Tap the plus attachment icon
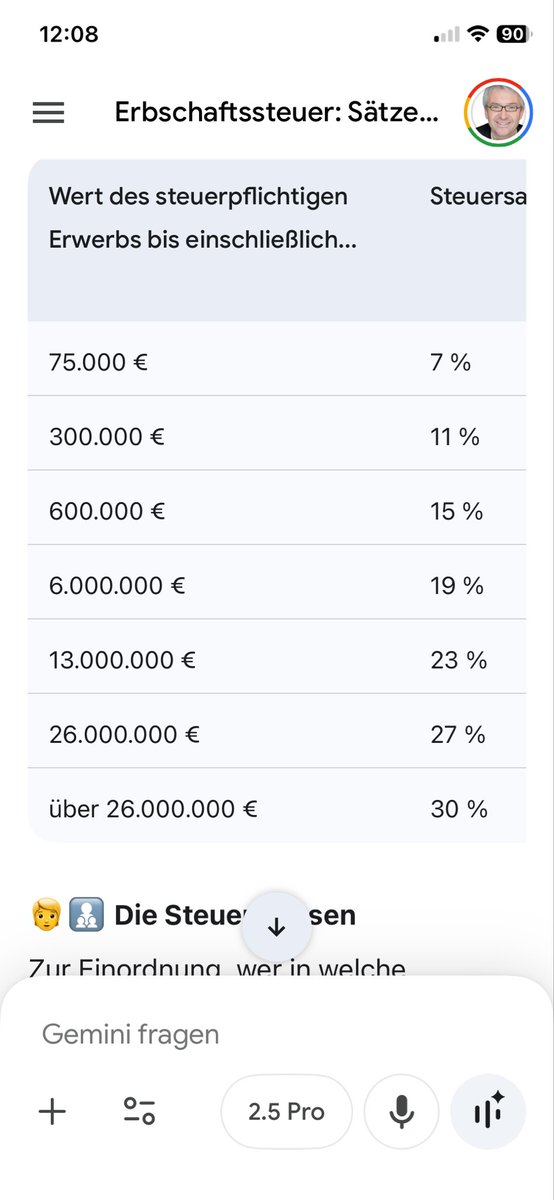The width and height of the screenshot is (554, 1200). (52, 1110)
